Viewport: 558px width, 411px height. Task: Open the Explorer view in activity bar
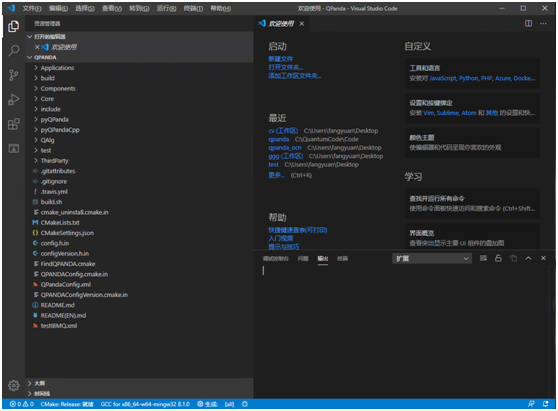pyautogui.click(x=14, y=26)
